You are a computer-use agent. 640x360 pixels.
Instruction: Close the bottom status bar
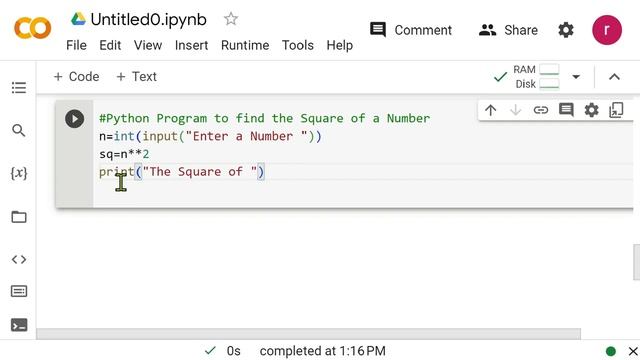click(x=633, y=351)
